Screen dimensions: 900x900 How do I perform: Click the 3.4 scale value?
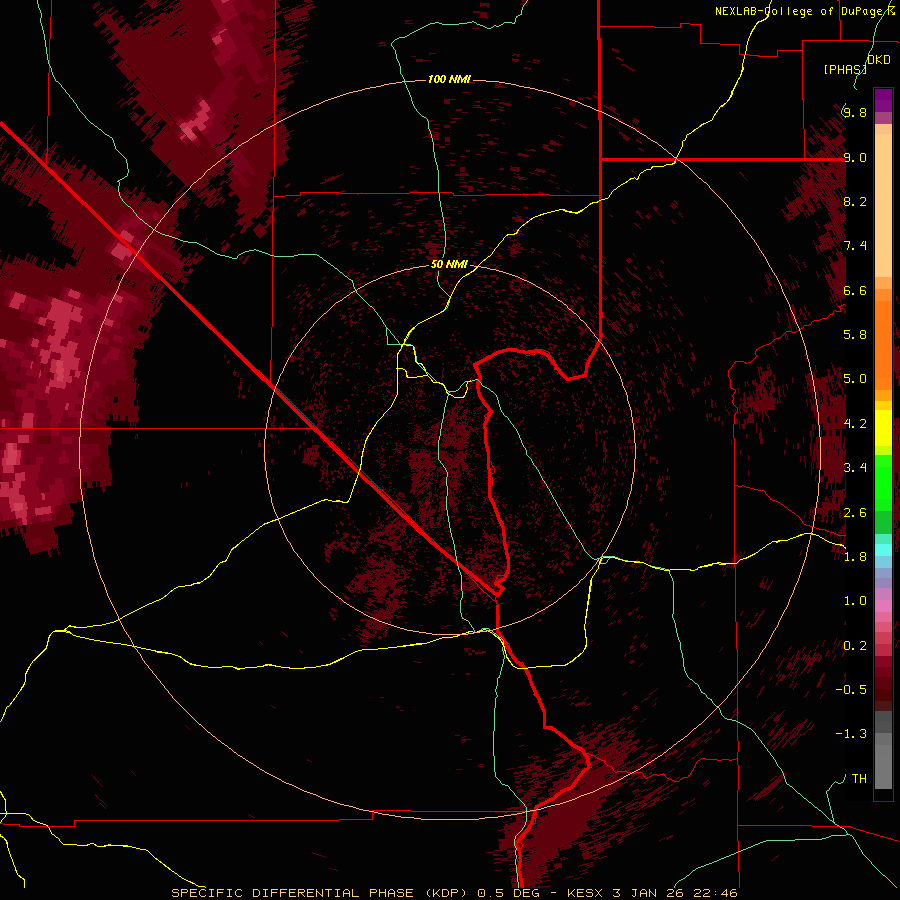coord(855,468)
